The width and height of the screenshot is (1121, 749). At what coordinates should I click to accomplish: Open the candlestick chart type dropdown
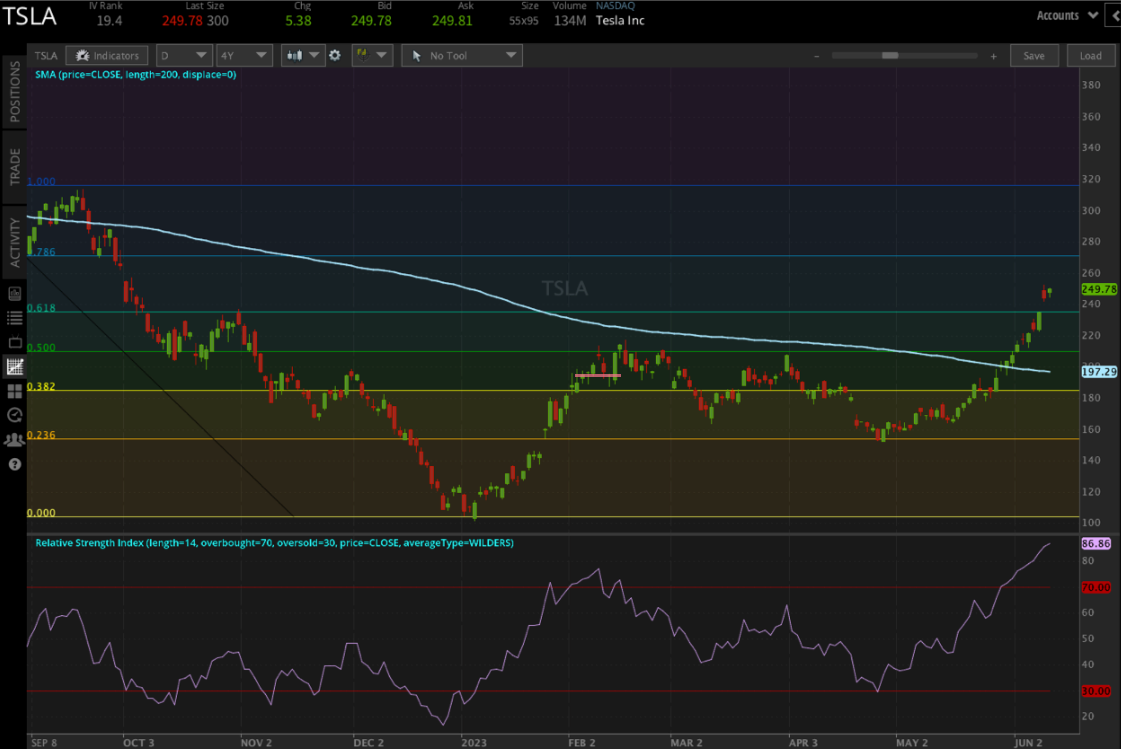pyautogui.click(x=302, y=56)
